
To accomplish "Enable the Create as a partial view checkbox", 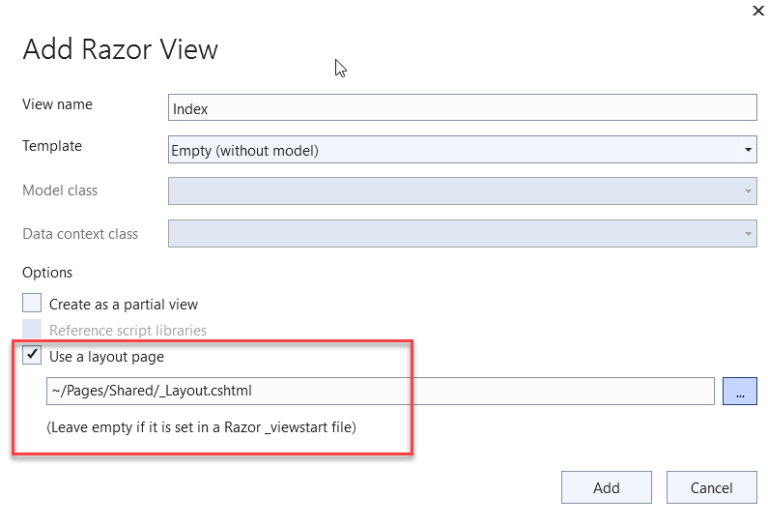I will pos(32,303).
